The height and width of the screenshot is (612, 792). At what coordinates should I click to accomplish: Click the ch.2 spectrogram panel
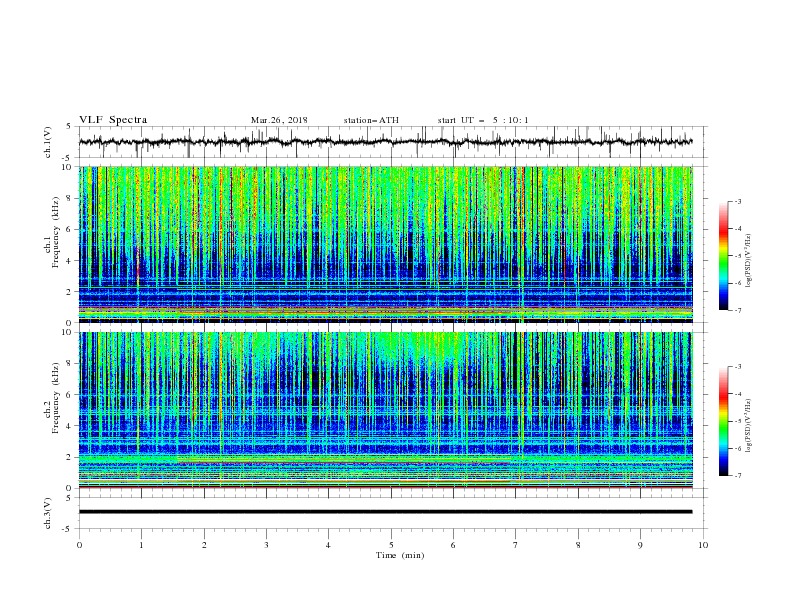pos(385,410)
